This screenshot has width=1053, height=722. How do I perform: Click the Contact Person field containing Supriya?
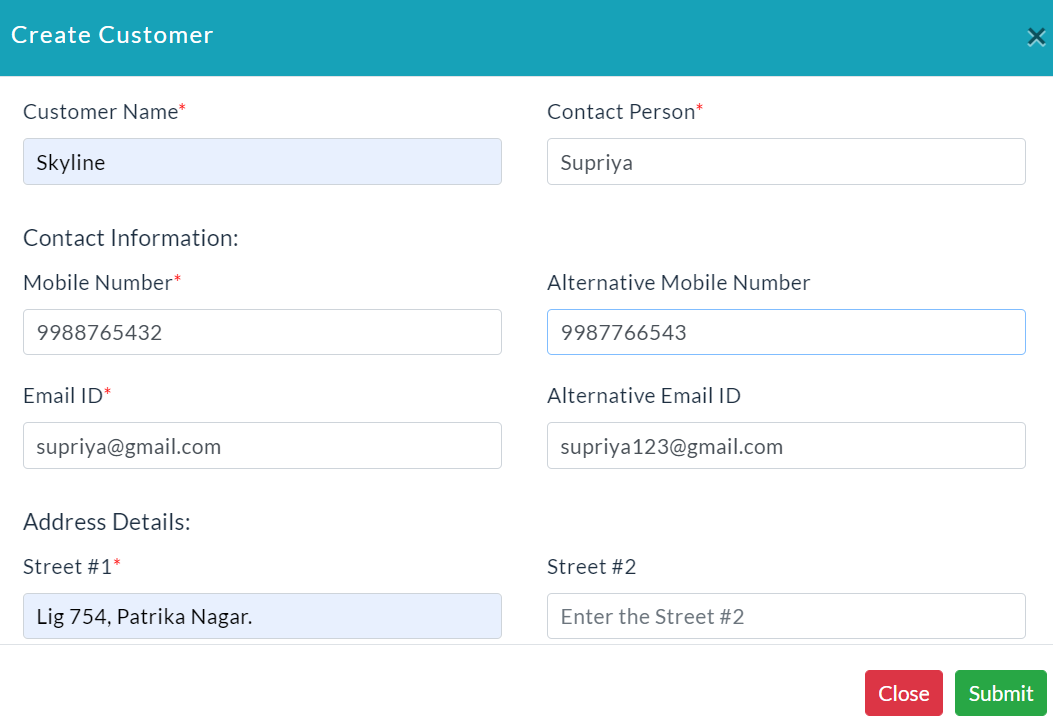click(x=786, y=162)
